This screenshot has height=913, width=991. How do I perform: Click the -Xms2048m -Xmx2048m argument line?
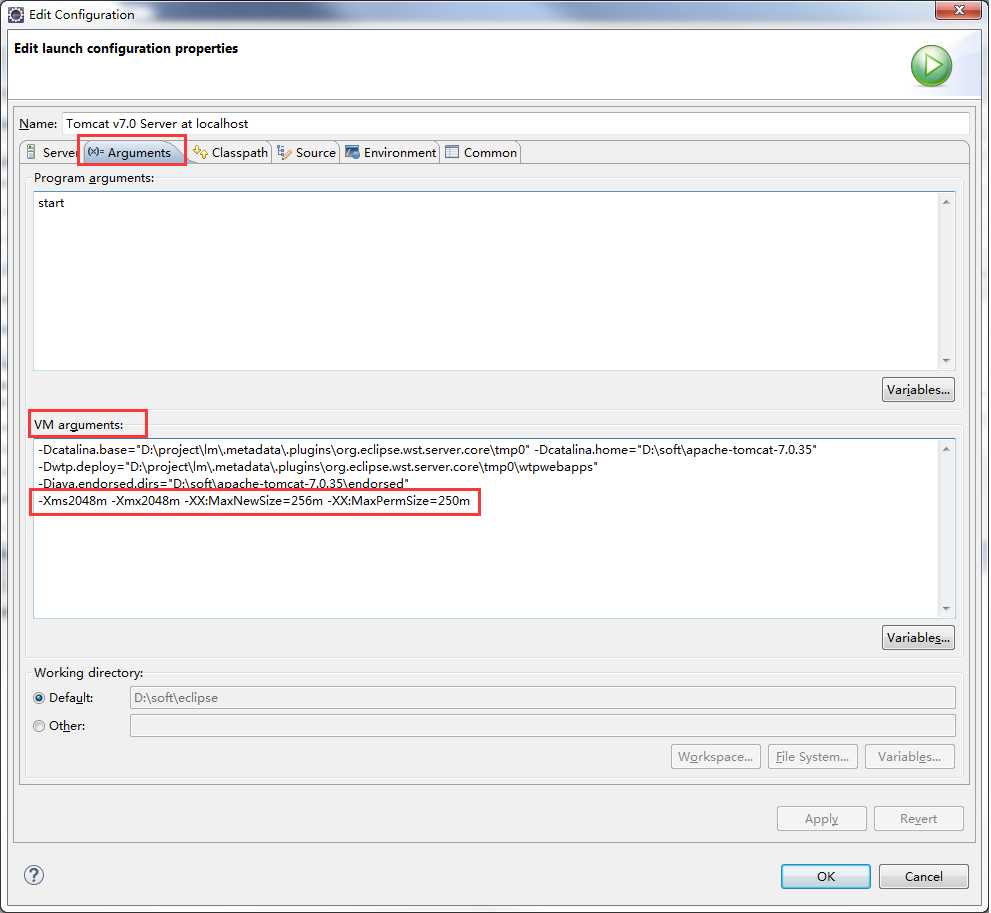coord(254,501)
